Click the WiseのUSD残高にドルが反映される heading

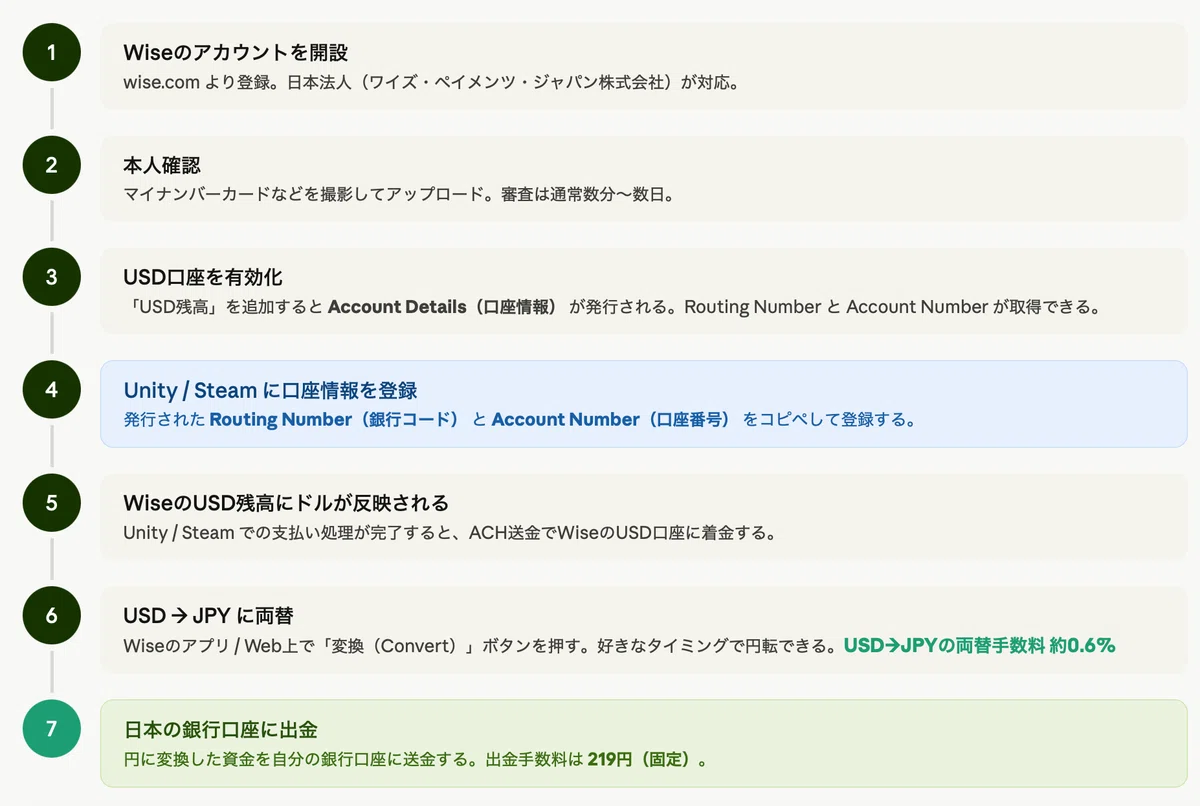286,502
